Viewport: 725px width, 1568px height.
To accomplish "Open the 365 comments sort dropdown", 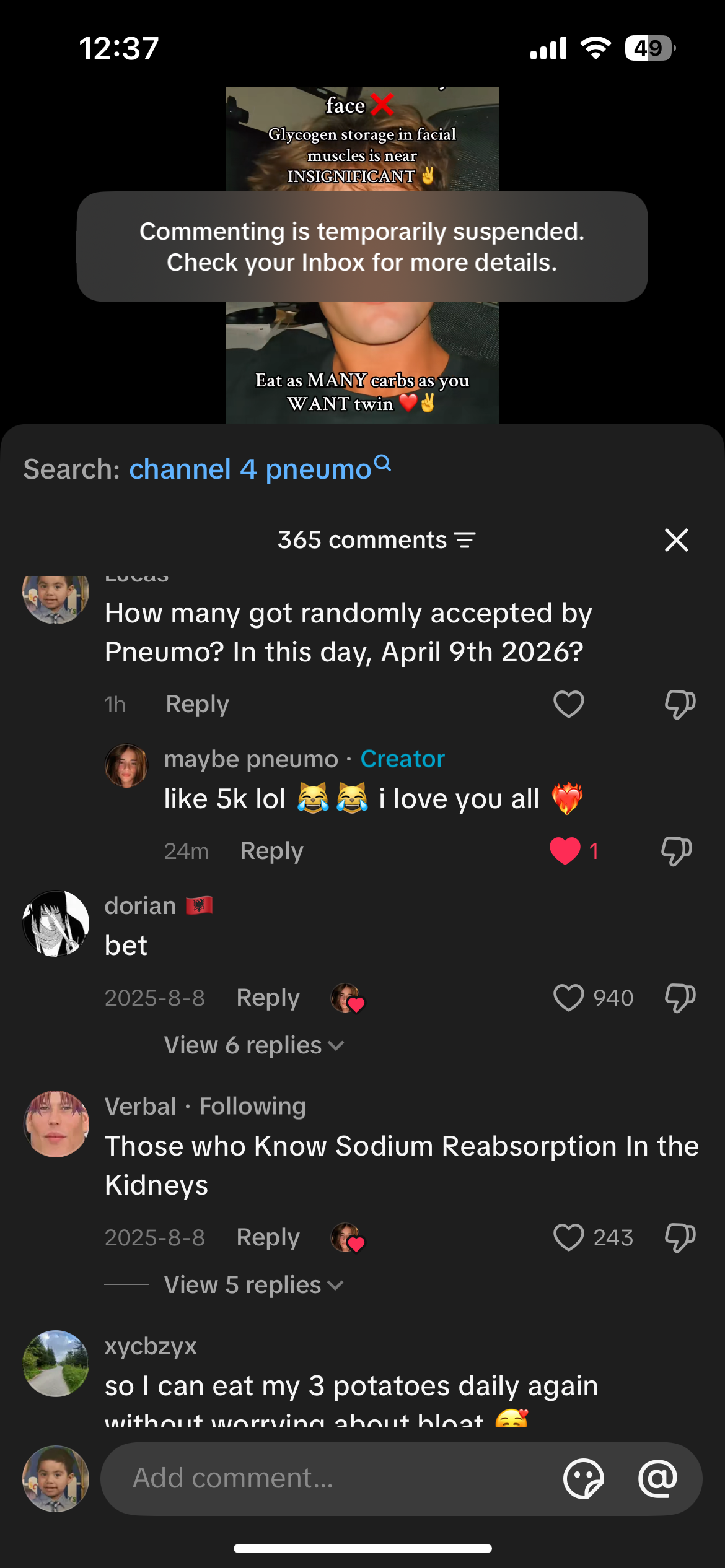I will [362, 540].
